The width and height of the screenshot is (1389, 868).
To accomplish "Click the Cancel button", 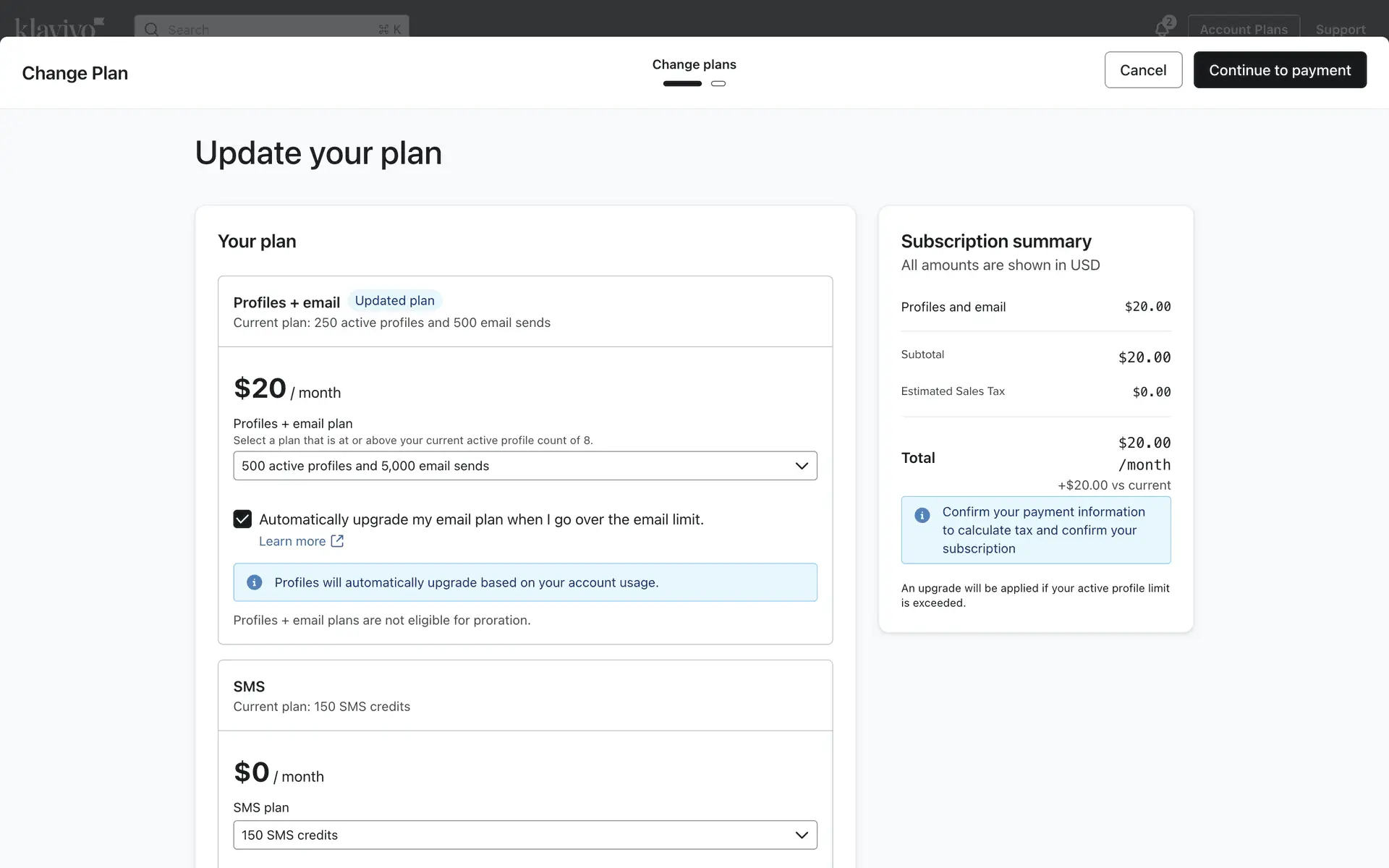I will (x=1143, y=70).
